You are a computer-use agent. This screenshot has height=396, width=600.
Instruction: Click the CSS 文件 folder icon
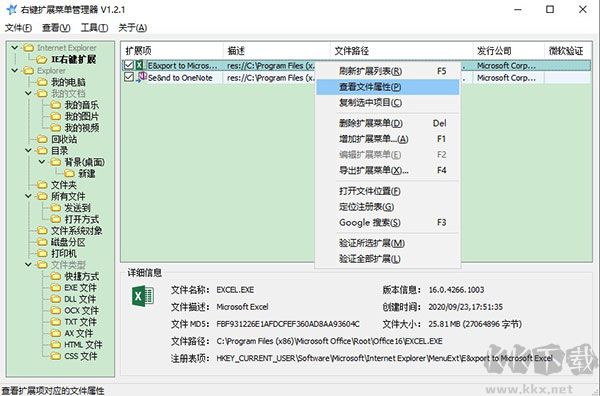tap(55, 356)
